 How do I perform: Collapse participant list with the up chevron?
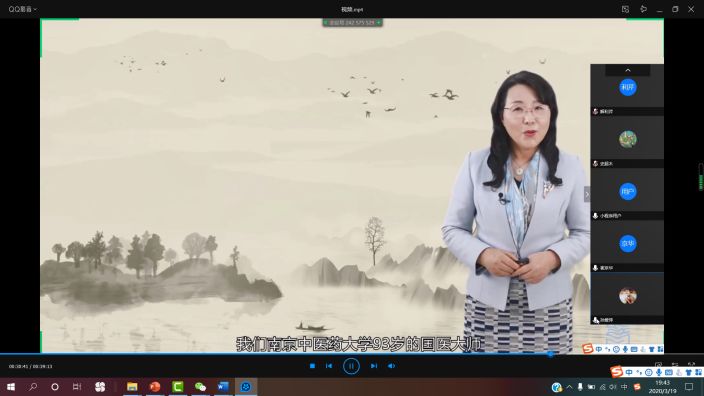[x=628, y=70]
